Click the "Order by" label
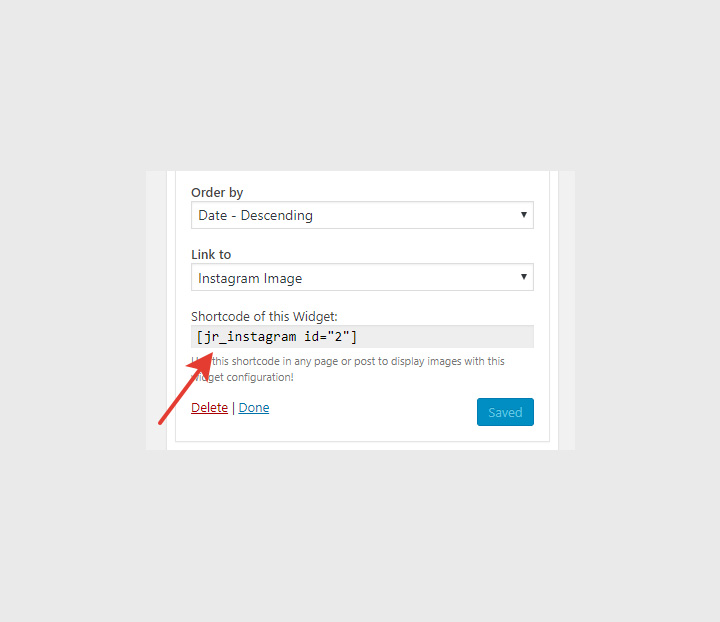Screen dimensions: 720x622 point(217,192)
